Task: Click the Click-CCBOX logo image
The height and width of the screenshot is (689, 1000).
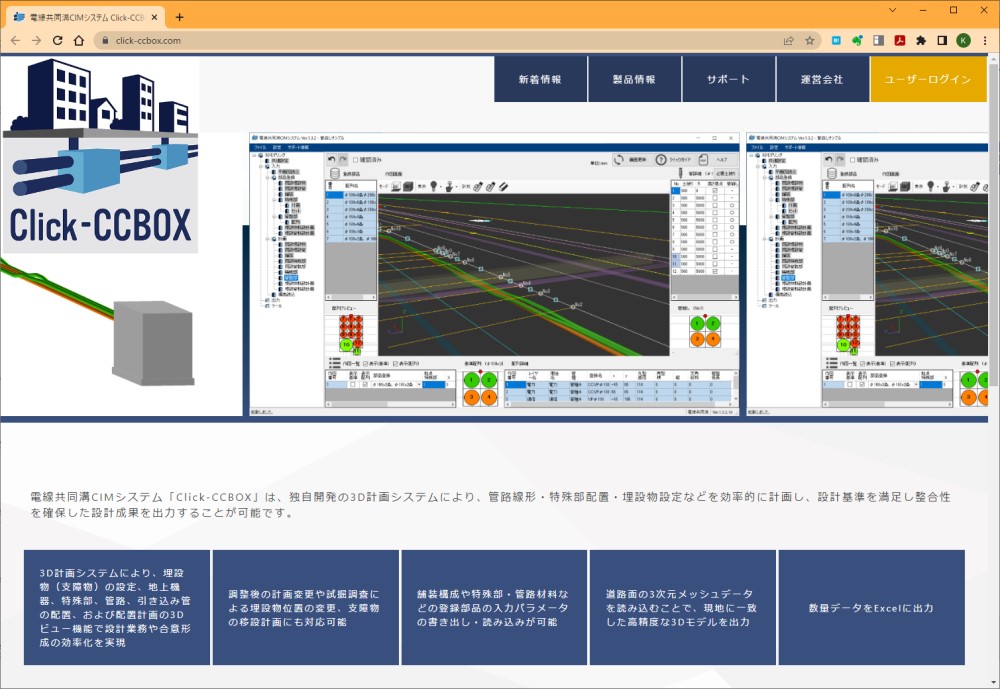Action: coord(100,156)
